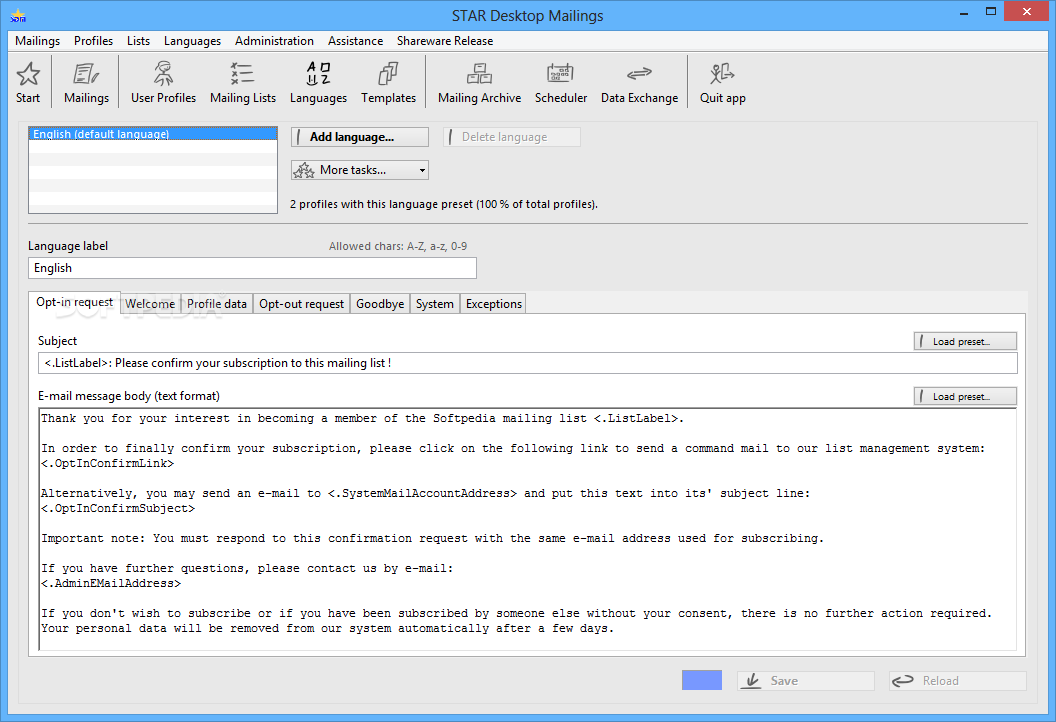The image size is (1056, 722).
Task: Open the Mailings toolbar icon
Action: coord(86,81)
